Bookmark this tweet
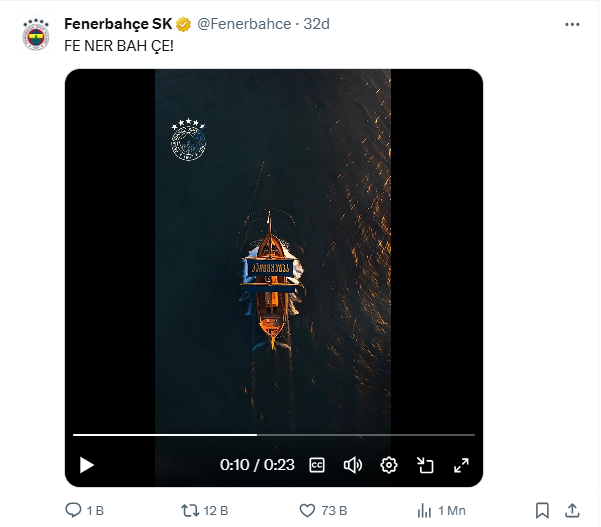The image size is (601, 527). (541, 510)
